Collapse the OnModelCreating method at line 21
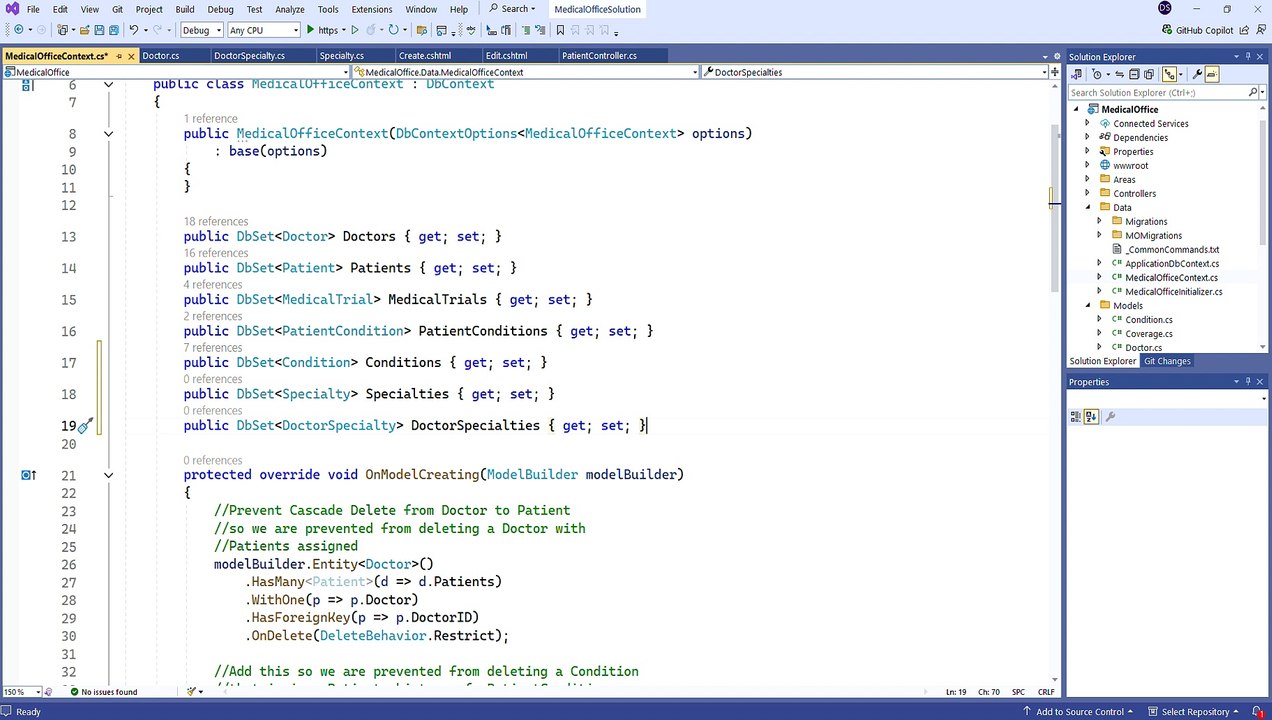This screenshot has width=1272, height=720. [x=108, y=475]
